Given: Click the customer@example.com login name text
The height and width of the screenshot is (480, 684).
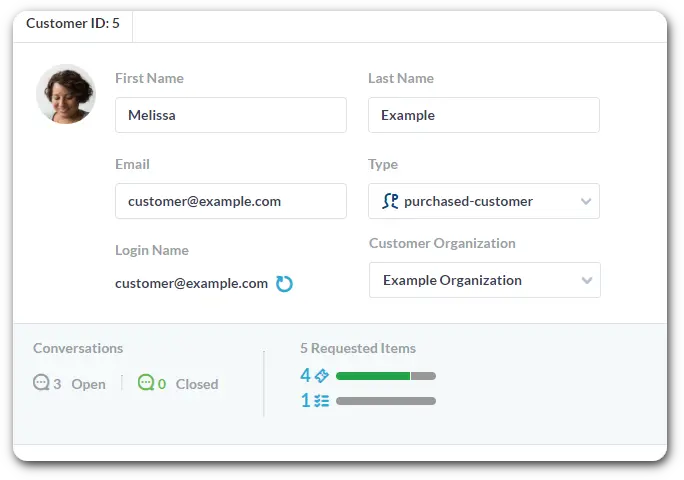Looking at the screenshot, I should click(x=191, y=284).
